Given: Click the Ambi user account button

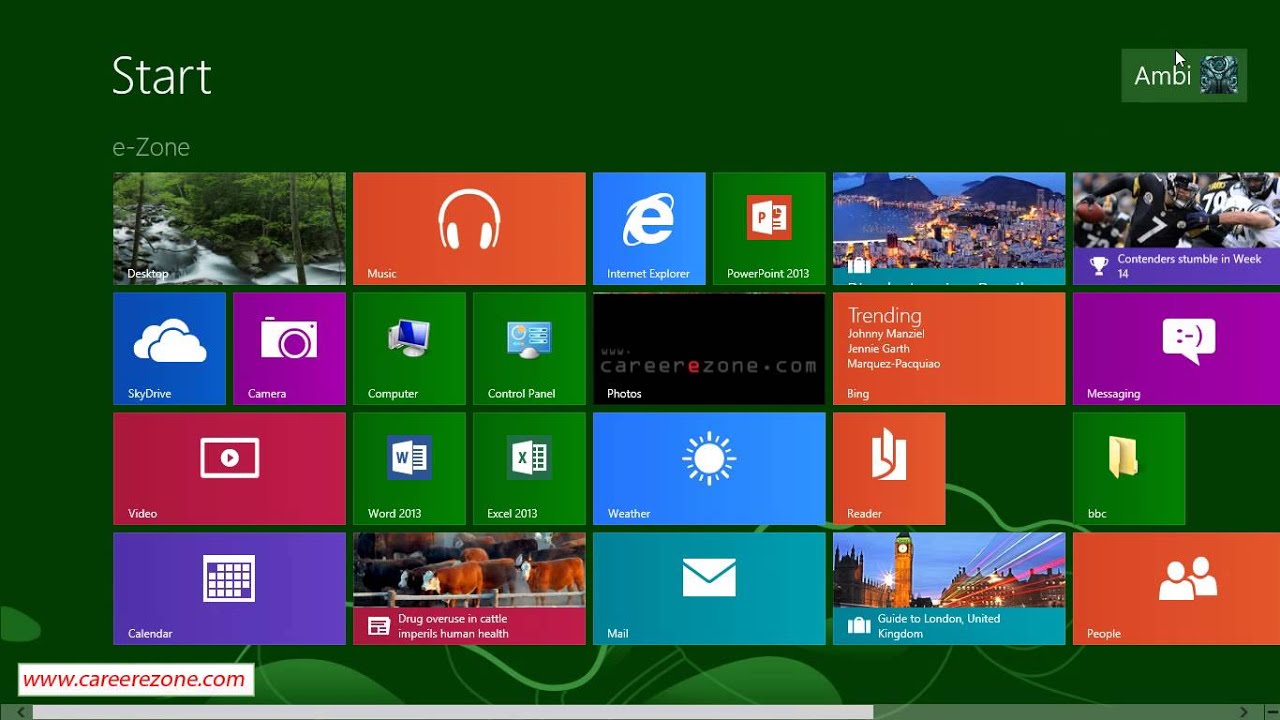Looking at the screenshot, I should click(x=1184, y=75).
